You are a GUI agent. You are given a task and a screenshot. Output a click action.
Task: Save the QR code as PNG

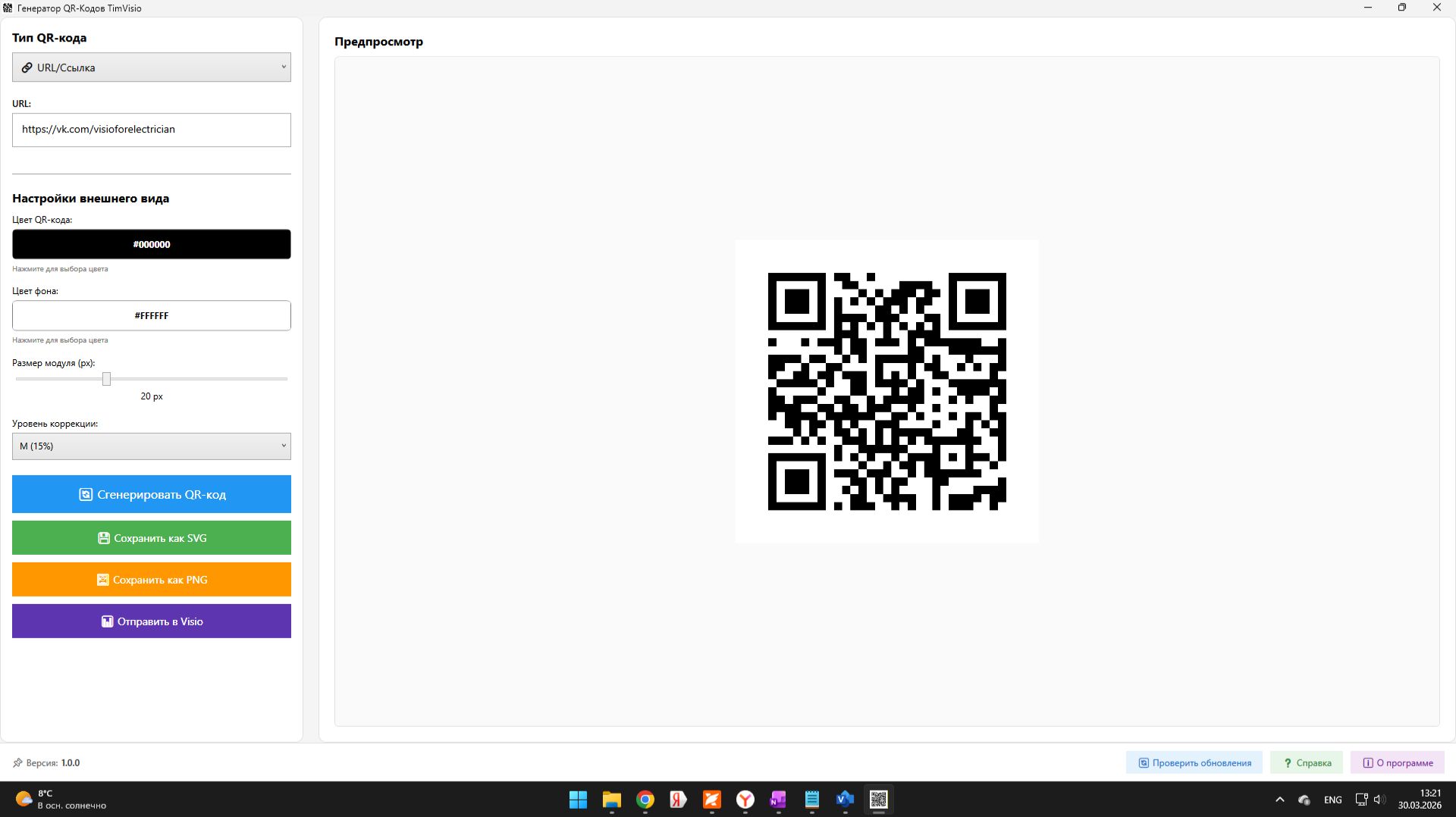click(152, 580)
